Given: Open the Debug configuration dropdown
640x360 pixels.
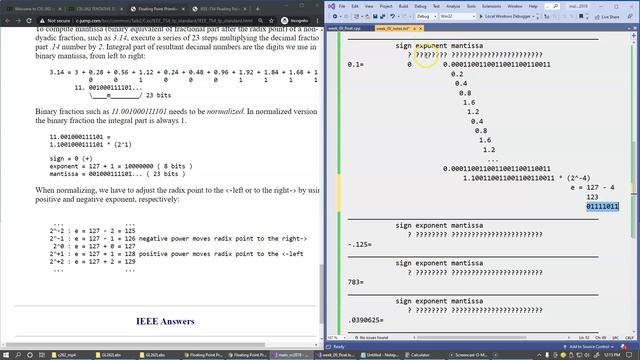Looking at the screenshot, I should 427,16.
